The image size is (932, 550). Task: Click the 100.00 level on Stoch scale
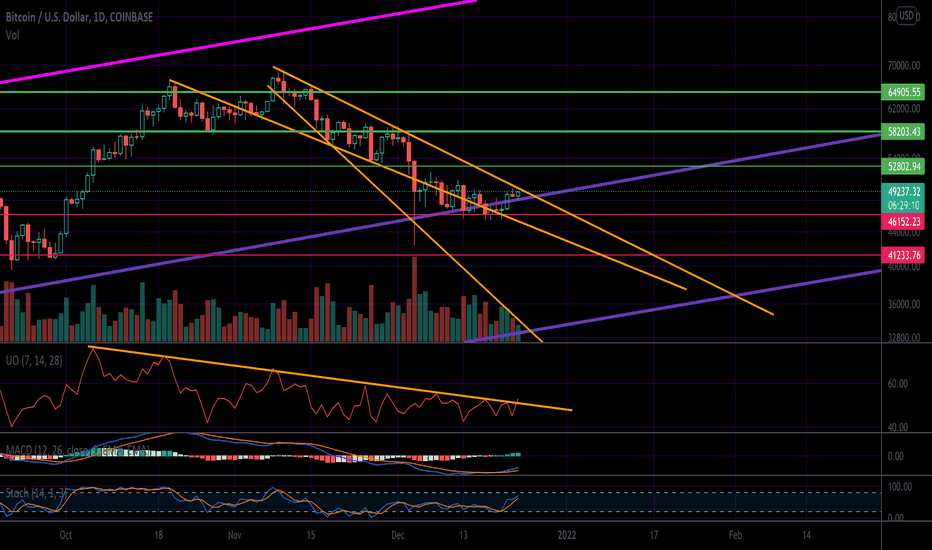pos(899,487)
